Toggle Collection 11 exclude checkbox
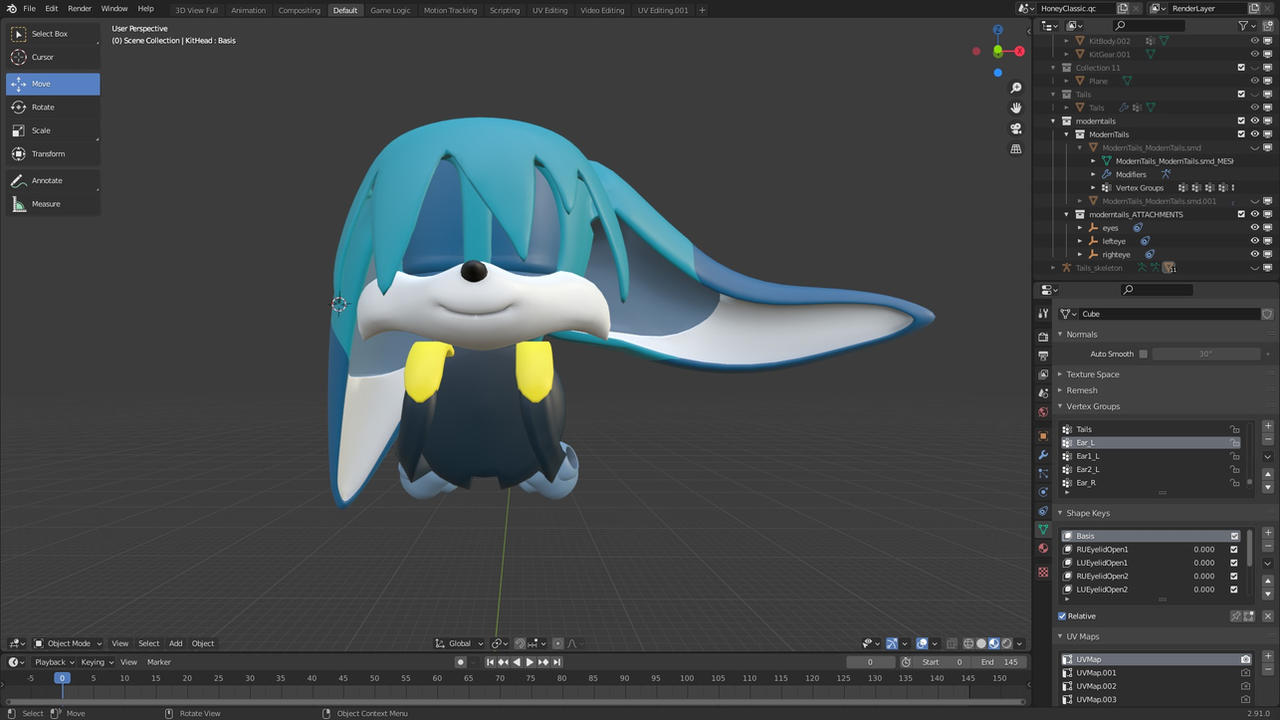This screenshot has width=1280, height=720. tap(1241, 68)
